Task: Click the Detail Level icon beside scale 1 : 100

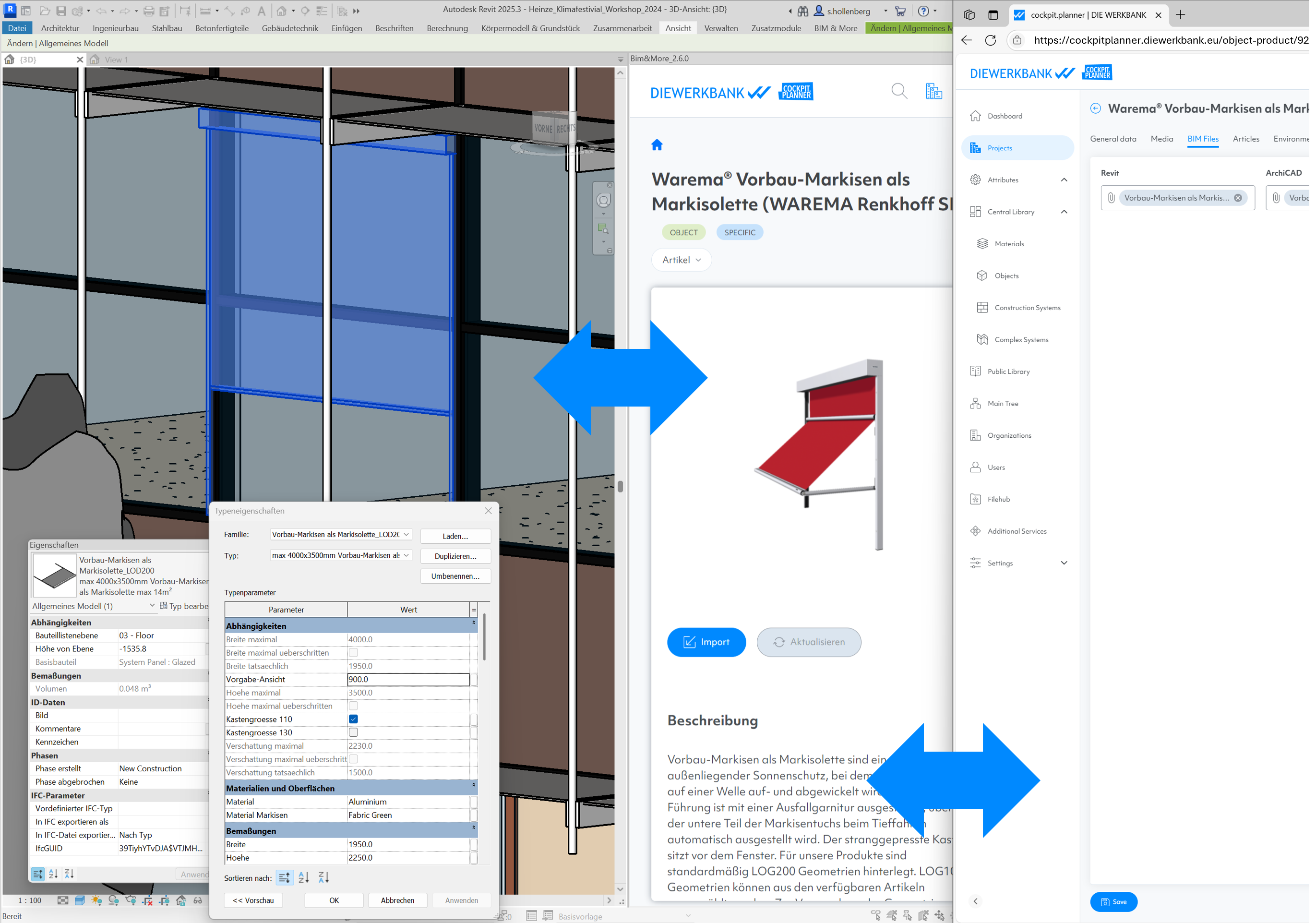Action: 63,900
